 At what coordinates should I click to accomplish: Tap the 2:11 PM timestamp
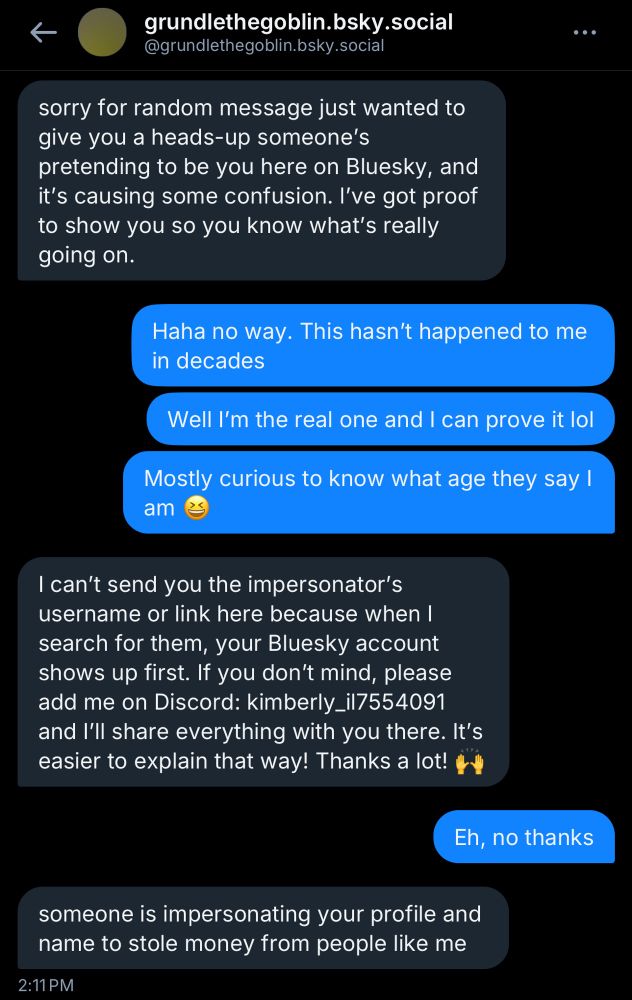pyautogui.click(x=46, y=985)
